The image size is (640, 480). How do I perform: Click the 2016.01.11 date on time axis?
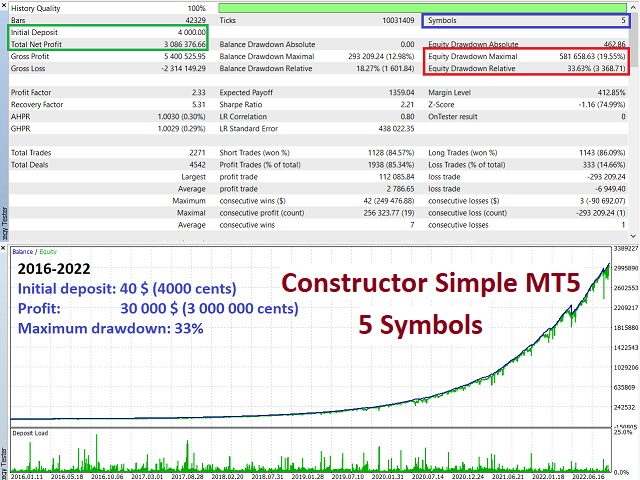(27, 476)
